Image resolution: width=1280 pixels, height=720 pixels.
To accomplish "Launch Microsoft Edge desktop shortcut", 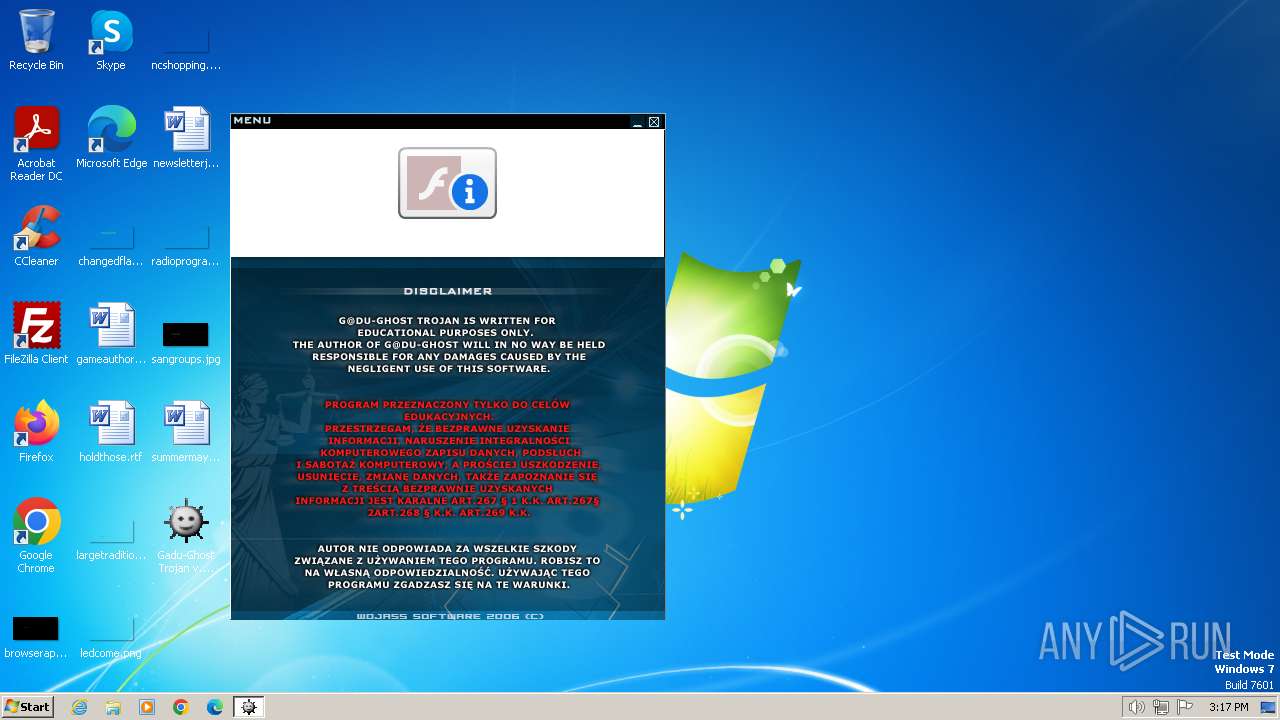I will [111, 138].
